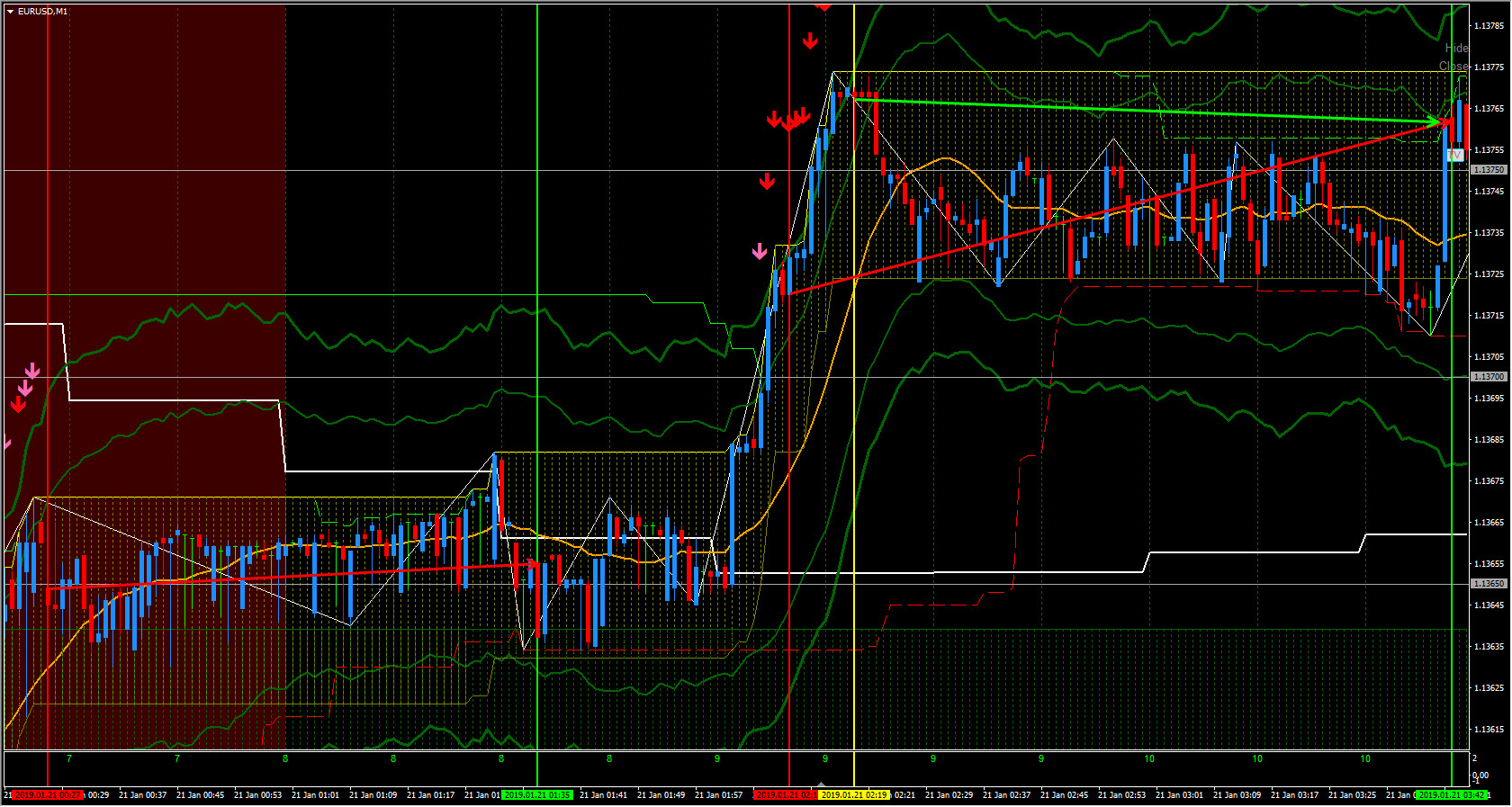Viewport: 1512px width, 807px height.
Task: Click the 1.13645 price scale value
Action: click(1489, 605)
